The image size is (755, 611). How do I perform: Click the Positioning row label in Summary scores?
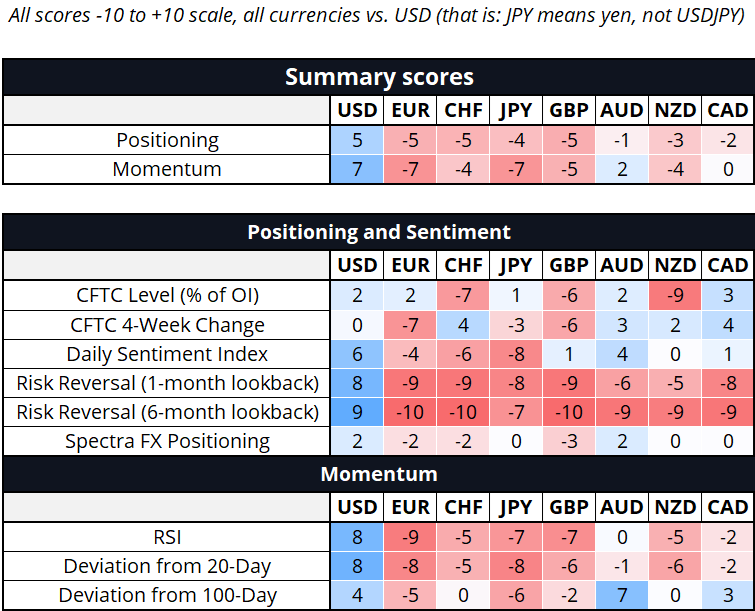click(x=168, y=140)
